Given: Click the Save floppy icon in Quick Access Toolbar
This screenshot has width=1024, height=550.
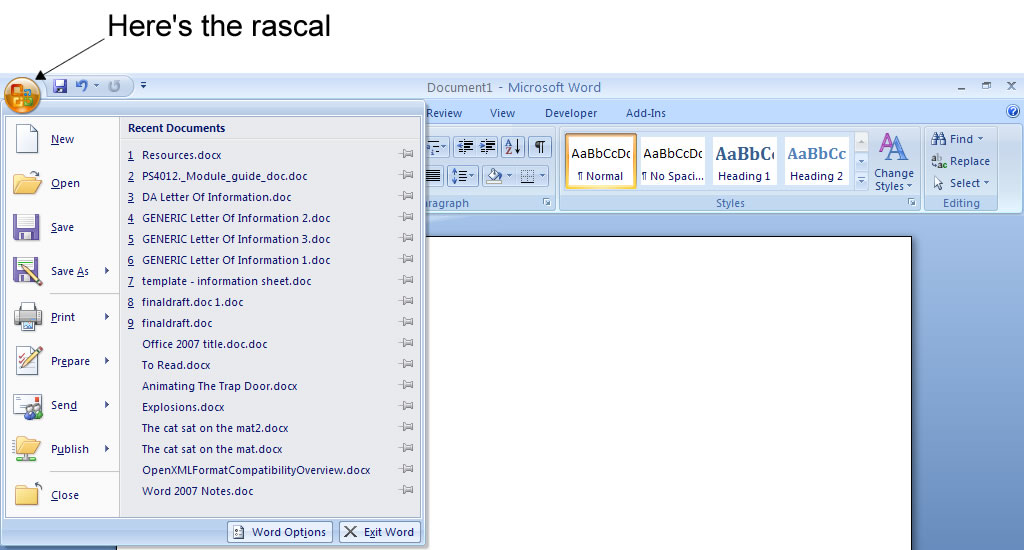Looking at the screenshot, I should (60, 86).
